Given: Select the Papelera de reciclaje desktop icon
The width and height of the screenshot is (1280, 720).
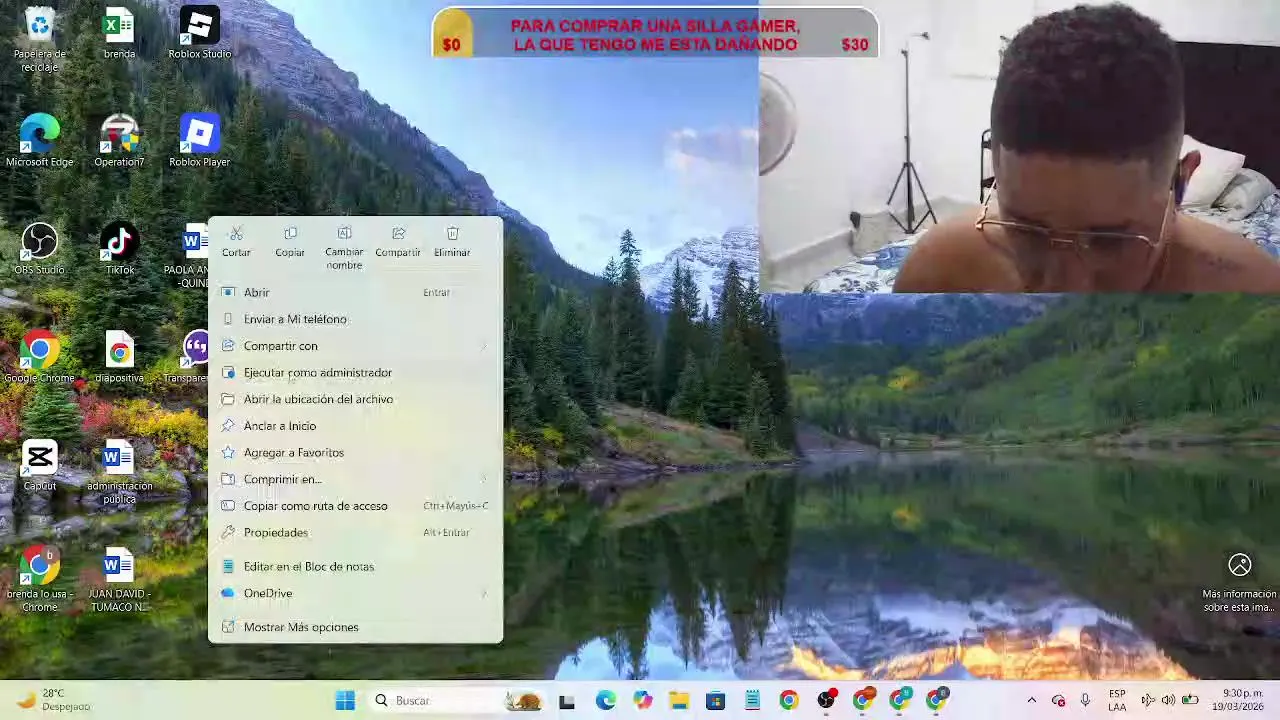Looking at the screenshot, I should coord(40,38).
